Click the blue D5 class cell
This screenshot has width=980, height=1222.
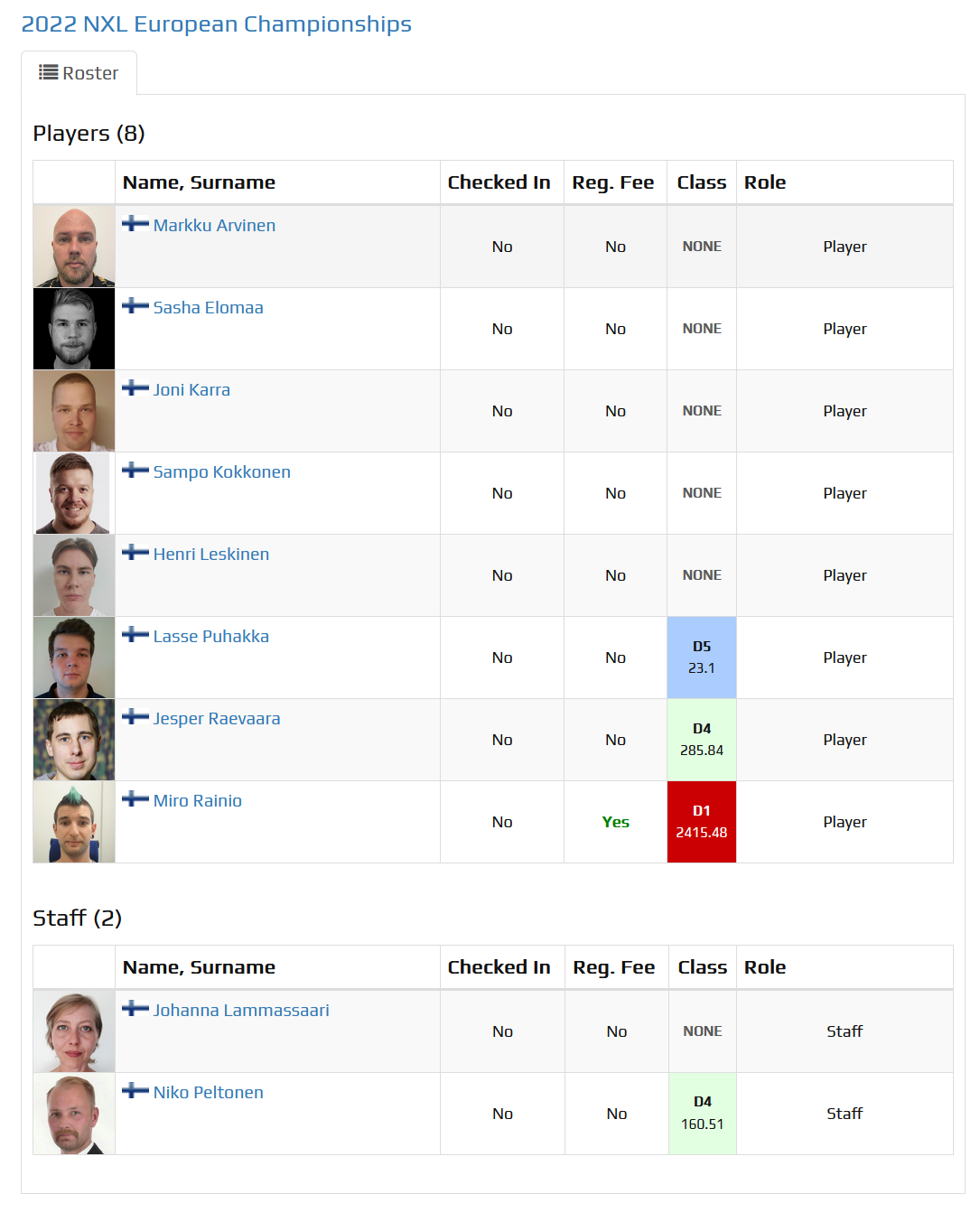click(702, 658)
